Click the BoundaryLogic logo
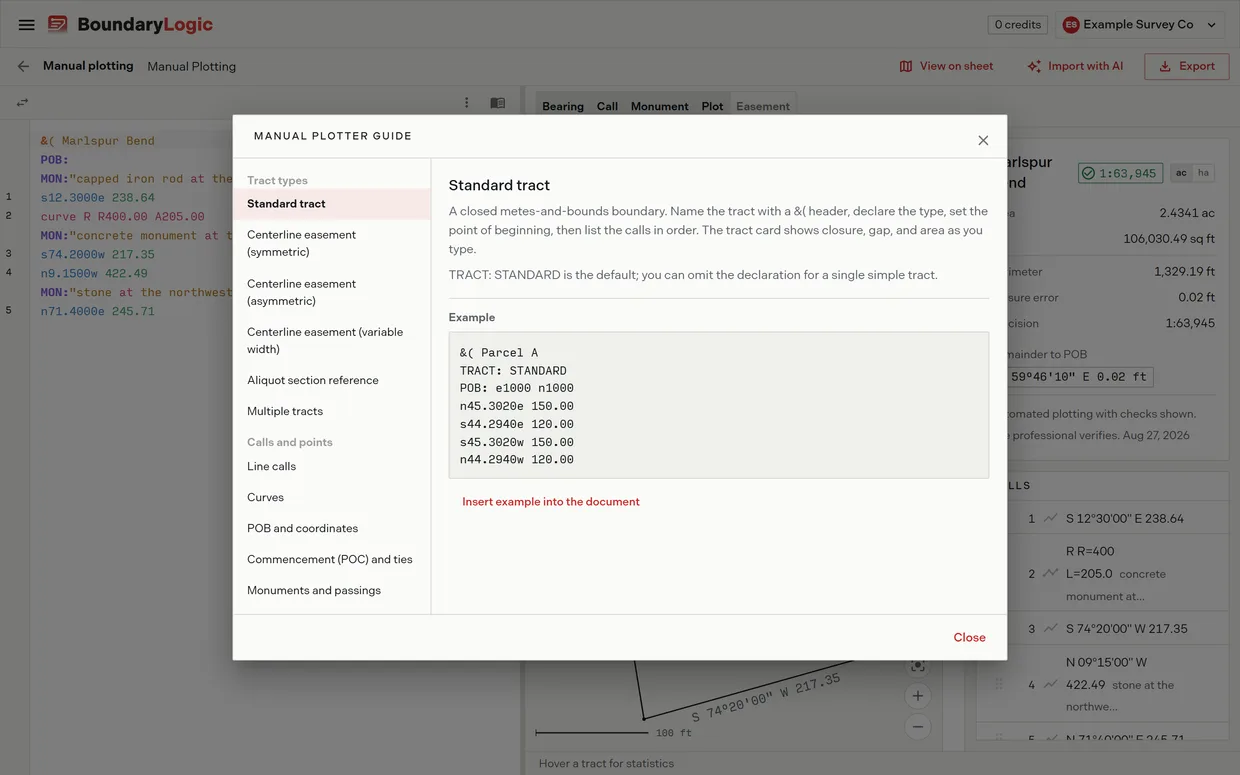This screenshot has height=775, width=1240. click(131, 25)
